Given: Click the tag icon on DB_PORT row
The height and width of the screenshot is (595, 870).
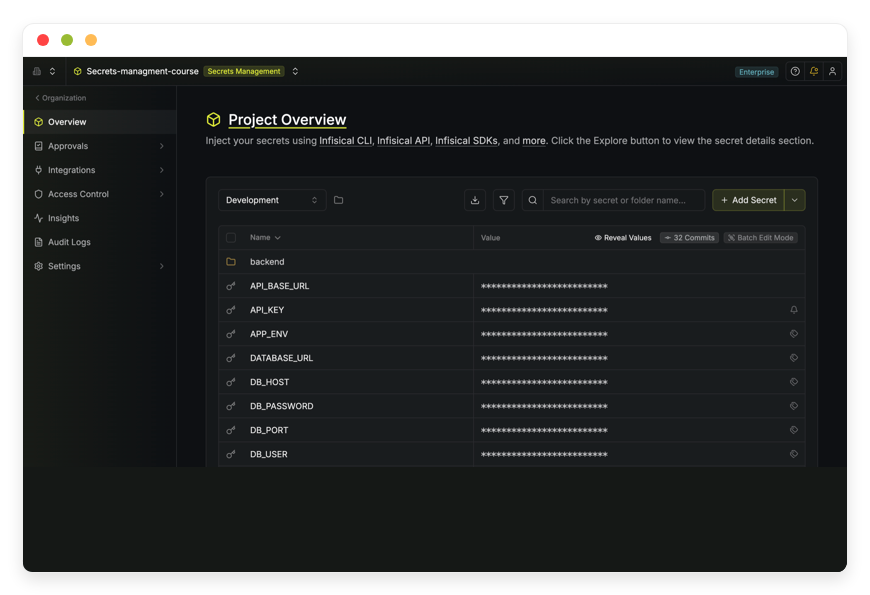Looking at the screenshot, I should (794, 430).
